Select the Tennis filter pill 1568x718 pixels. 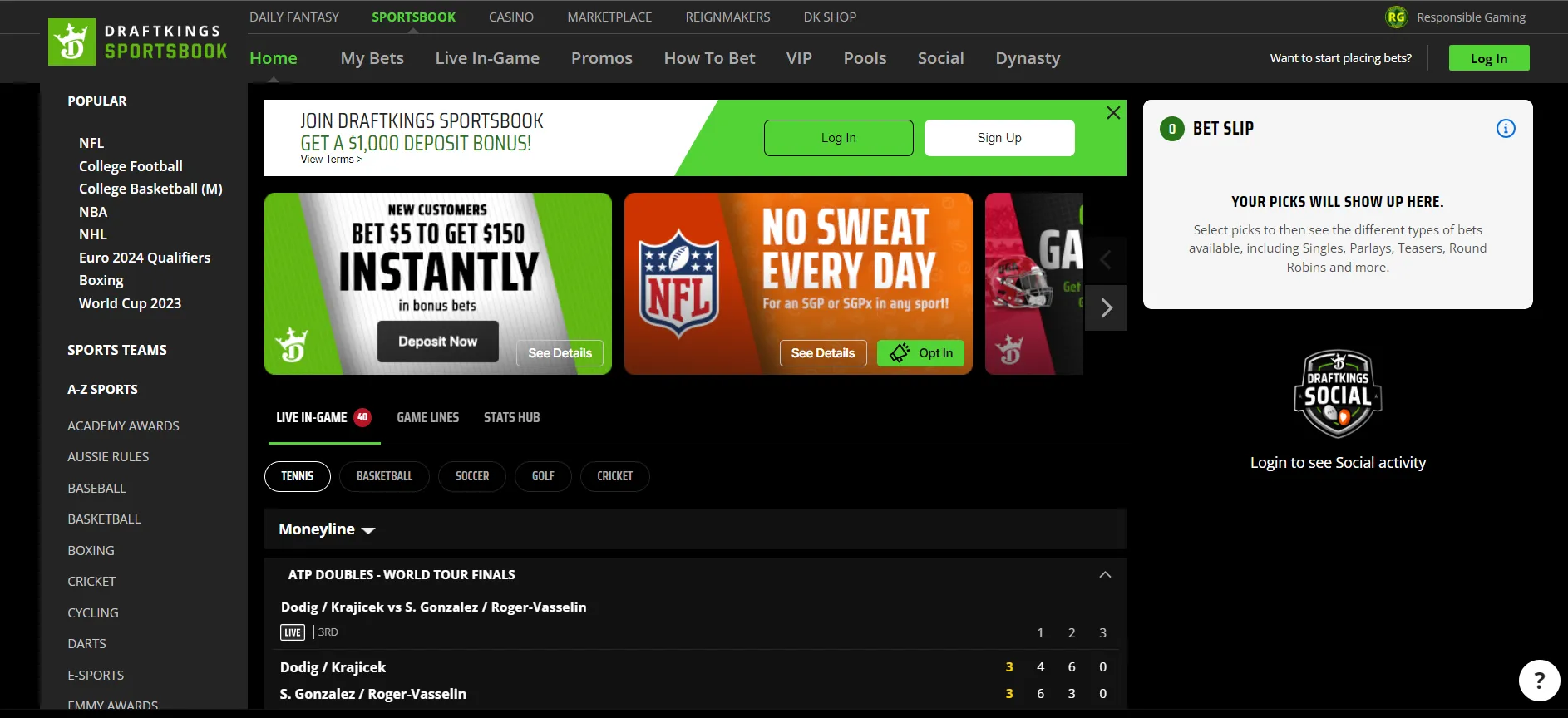[297, 476]
